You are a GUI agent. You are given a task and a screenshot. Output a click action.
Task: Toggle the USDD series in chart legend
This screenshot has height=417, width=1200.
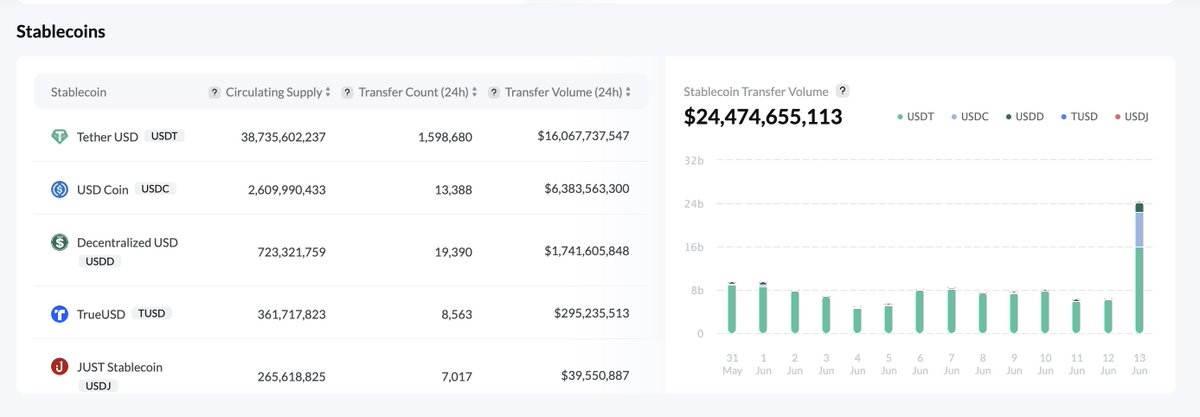pyautogui.click(x=1025, y=117)
